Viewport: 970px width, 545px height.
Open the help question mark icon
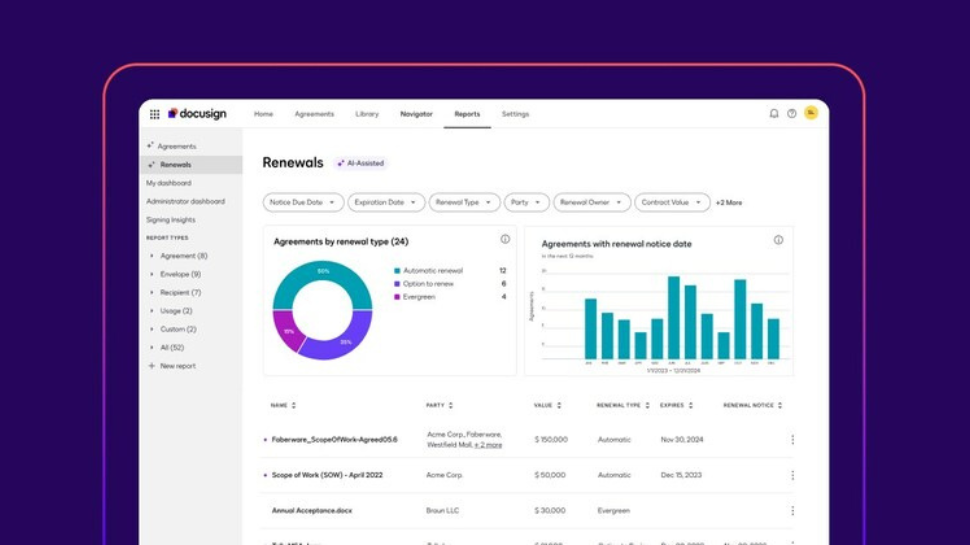(x=792, y=114)
